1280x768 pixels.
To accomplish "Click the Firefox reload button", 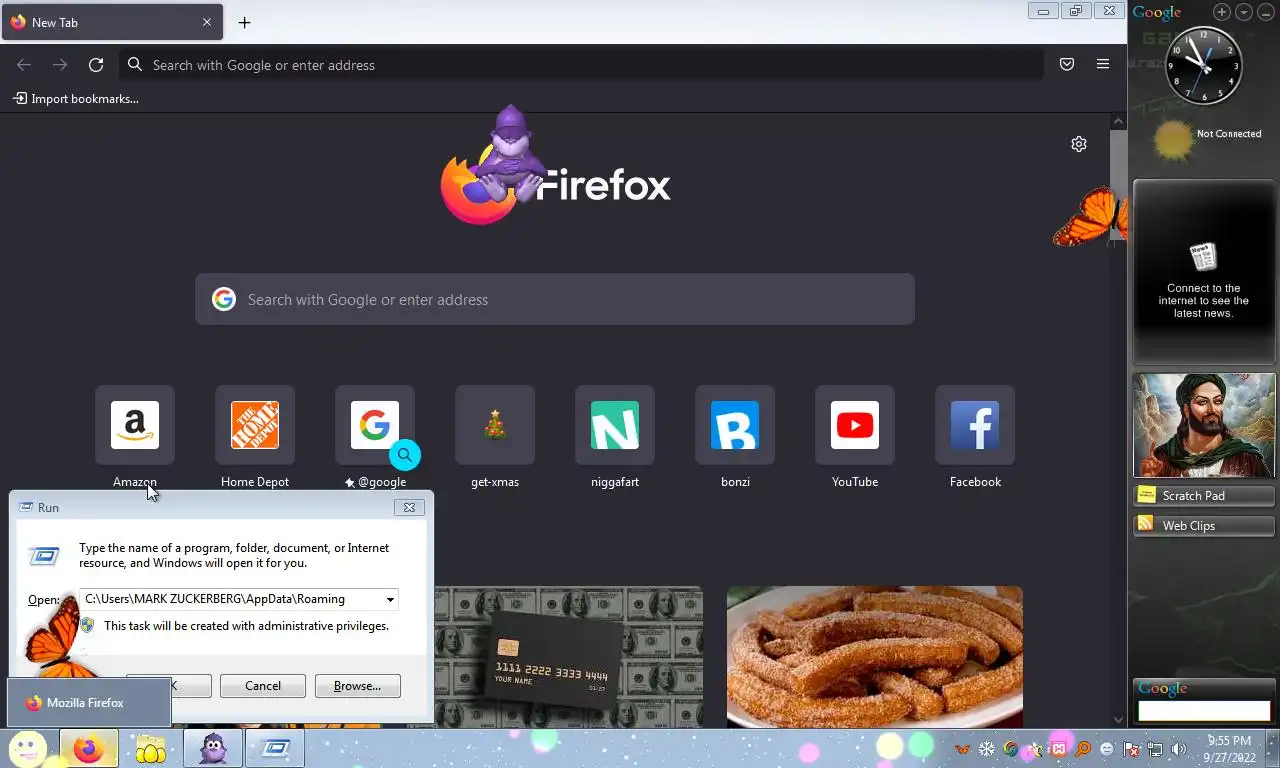I will (96, 65).
